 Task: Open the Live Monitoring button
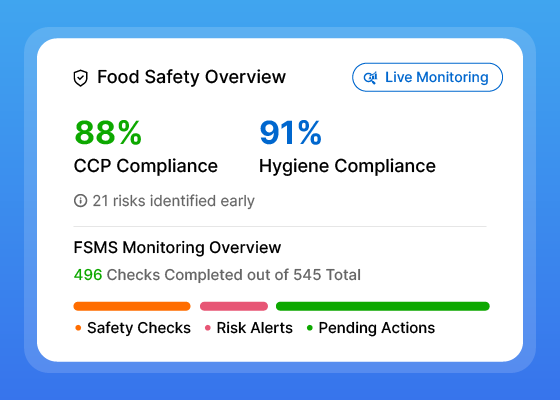click(428, 77)
